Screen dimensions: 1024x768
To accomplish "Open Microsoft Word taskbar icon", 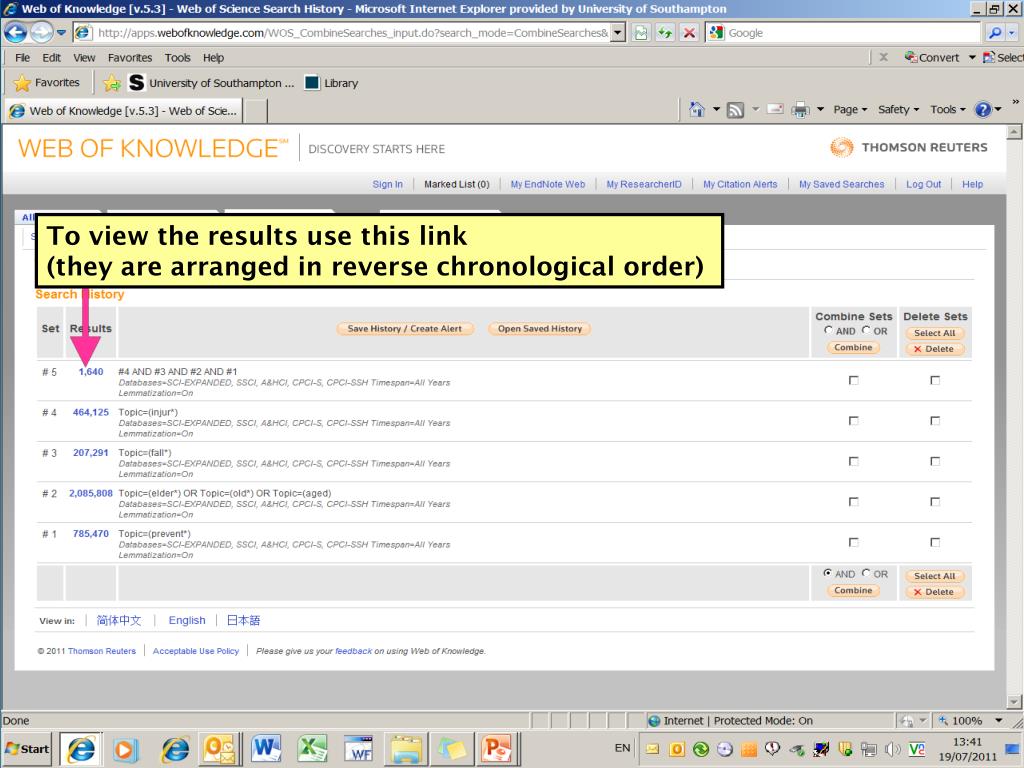I will (266, 748).
